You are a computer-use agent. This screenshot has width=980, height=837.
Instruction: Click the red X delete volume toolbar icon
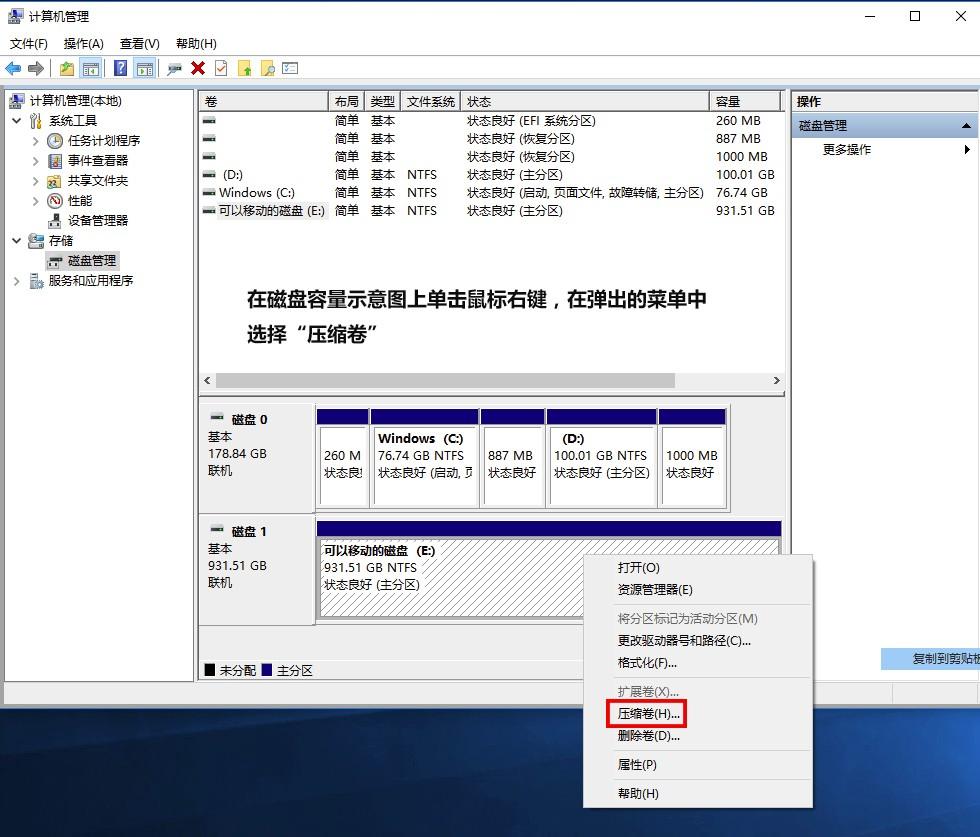point(197,68)
